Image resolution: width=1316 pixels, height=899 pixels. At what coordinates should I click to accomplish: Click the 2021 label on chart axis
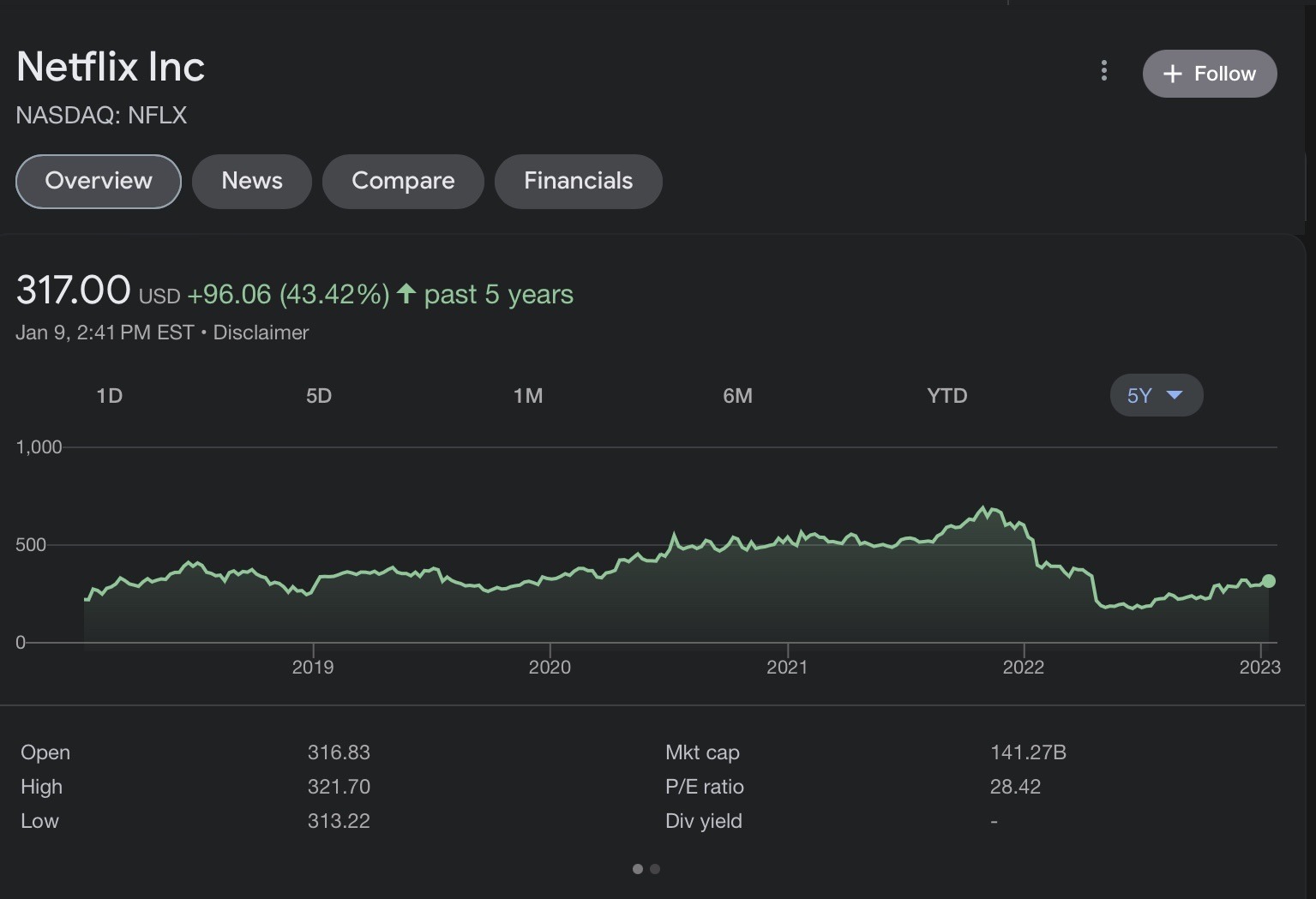[x=786, y=667]
